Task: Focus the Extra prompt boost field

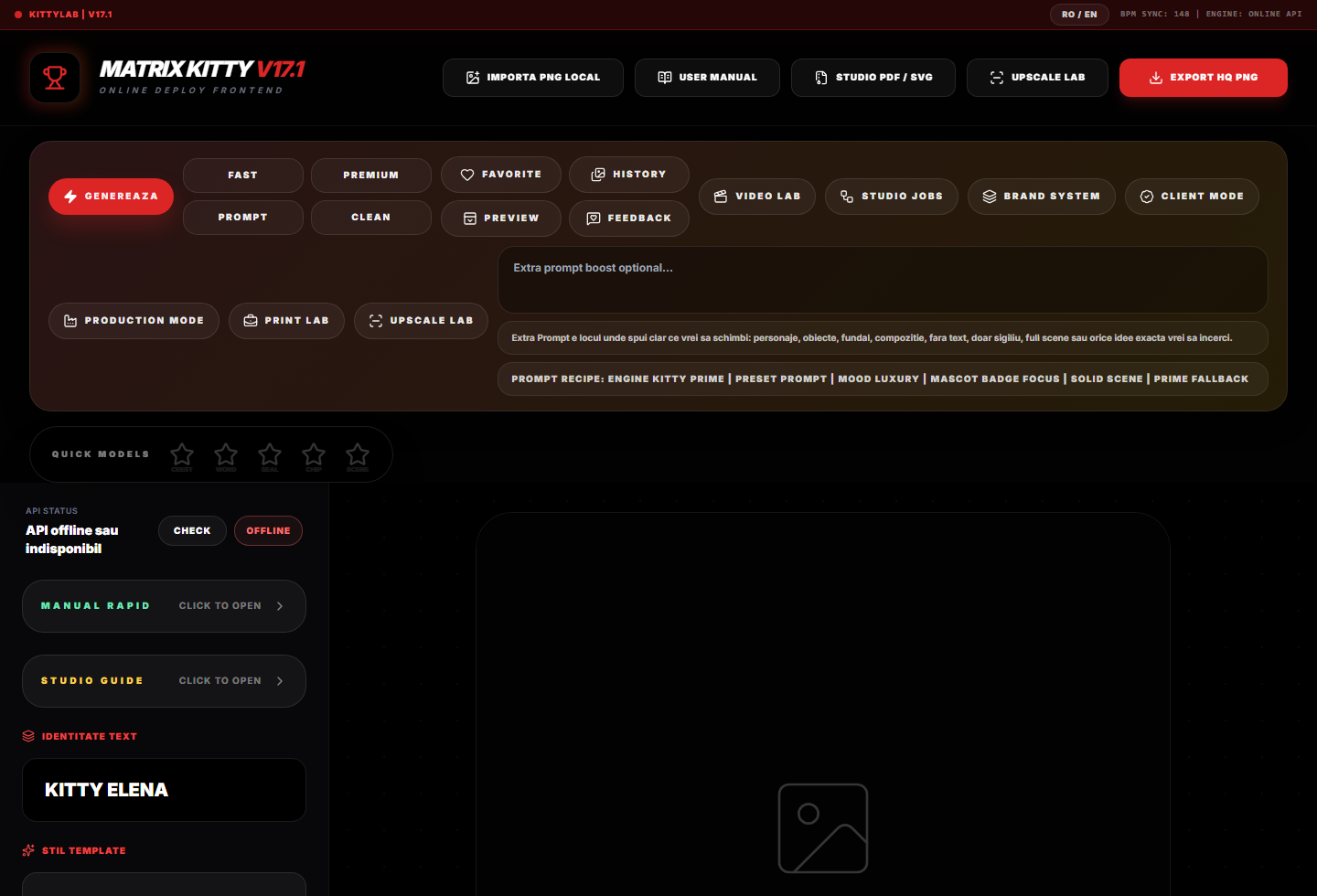Action: pyautogui.click(x=883, y=280)
